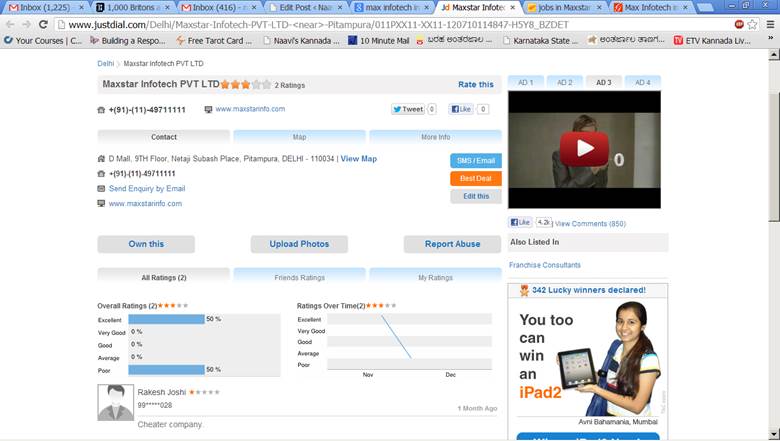Select the AD 3 tab
780x441 pixels.
pos(603,83)
